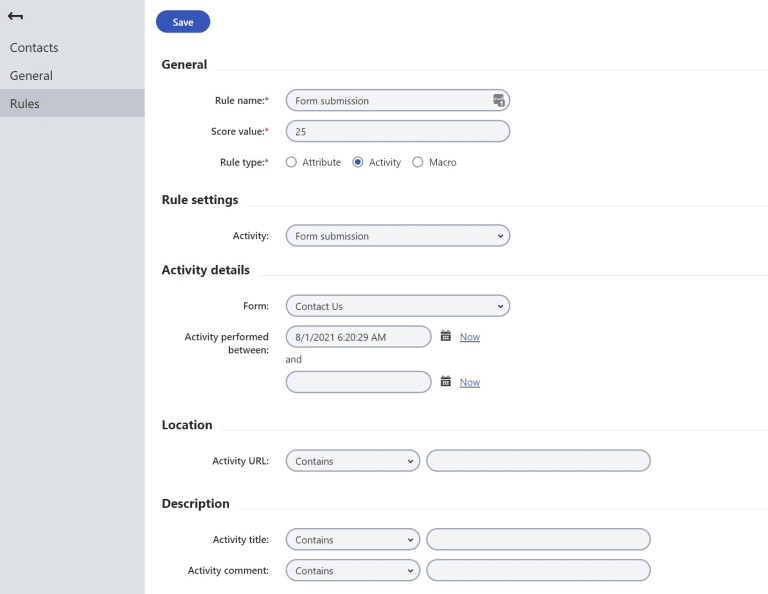Image resolution: width=768 pixels, height=594 pixels.
Task: Click the Now link beside the start date
Action: (470, 337)
